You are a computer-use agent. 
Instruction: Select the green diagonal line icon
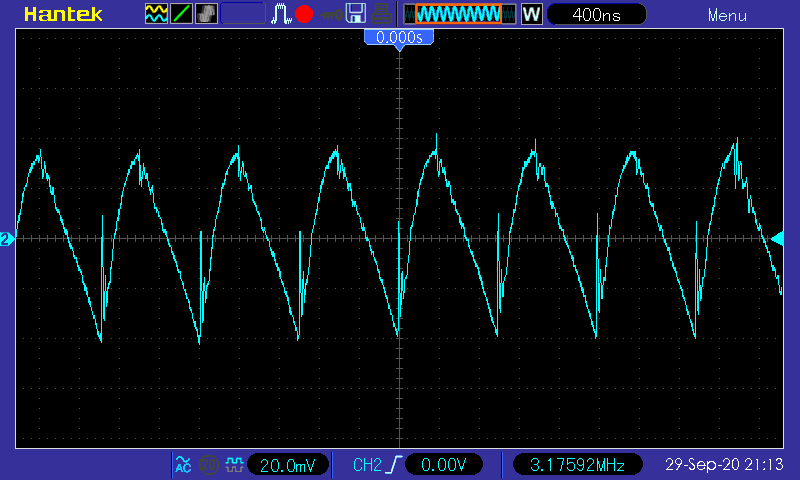click(181, 14)
